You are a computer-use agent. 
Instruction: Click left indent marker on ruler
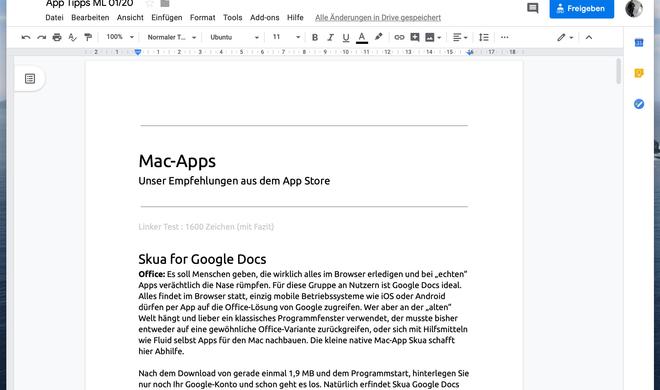[x=138, y=52]
